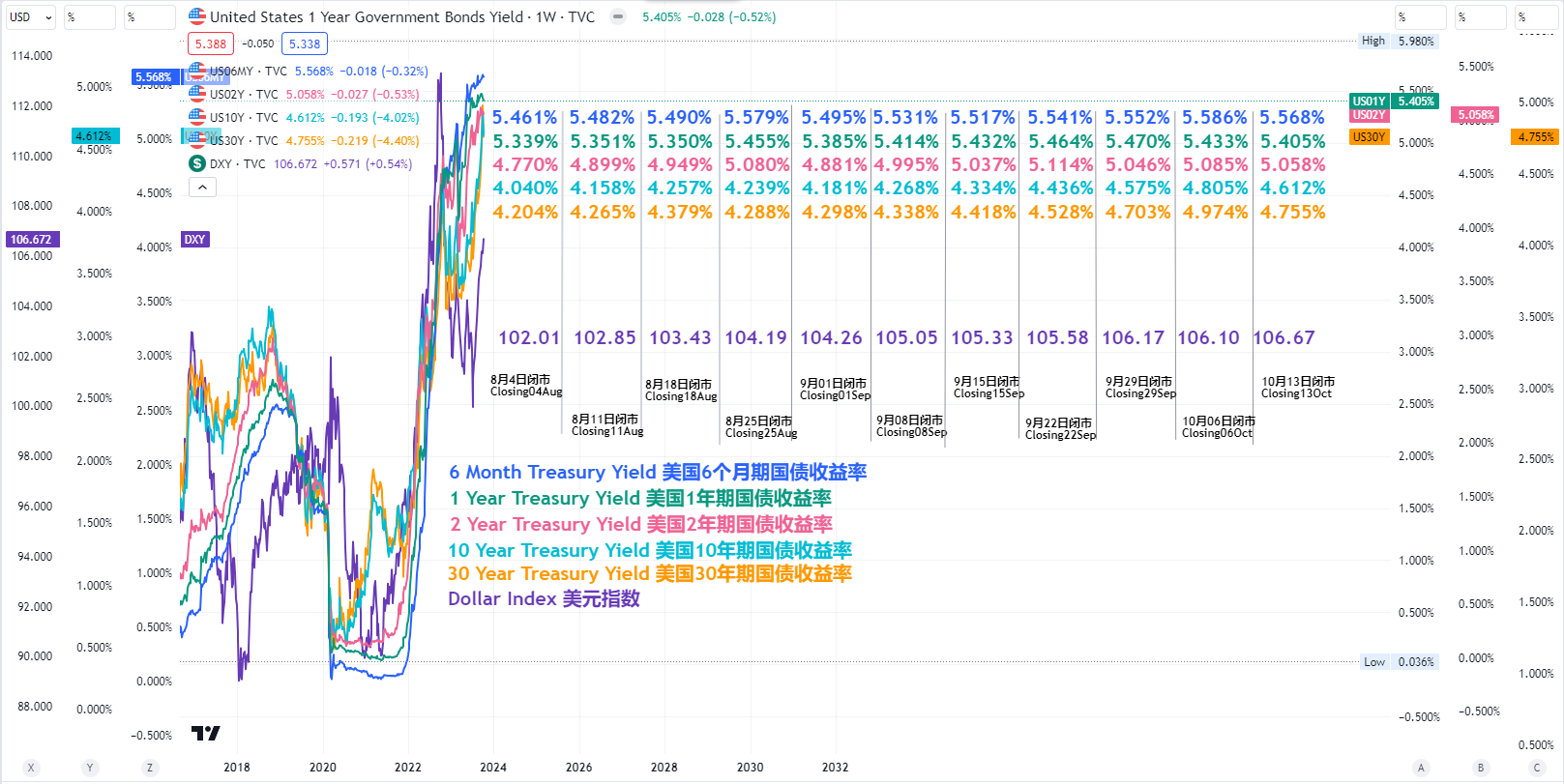Viewport: 1564px width, 784px height.
Task: Click the orange 4.974% yield text
Action: [x=1215, y=212]
